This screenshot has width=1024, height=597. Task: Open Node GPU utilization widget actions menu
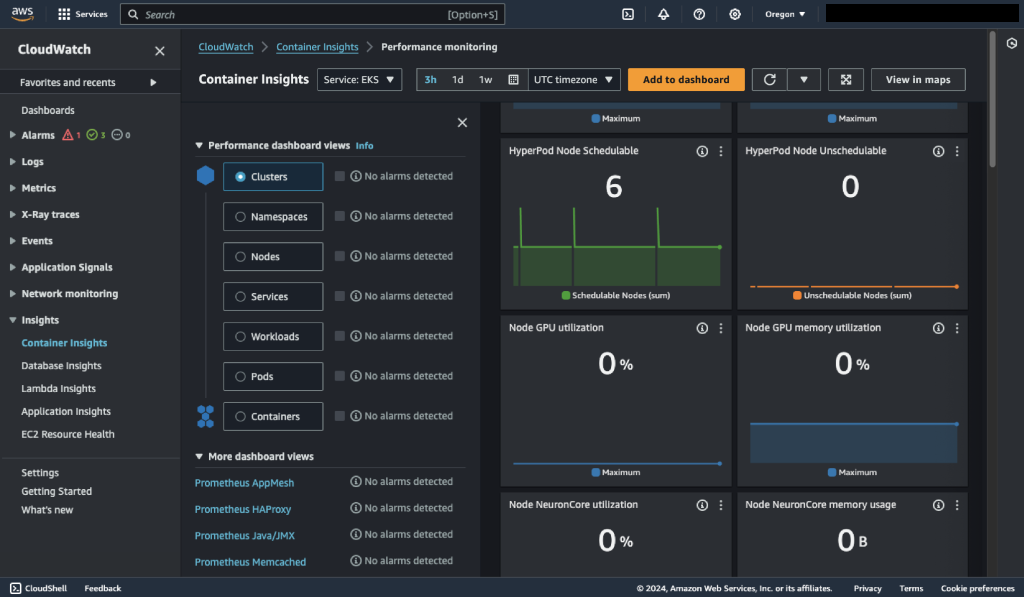[721, 328]
